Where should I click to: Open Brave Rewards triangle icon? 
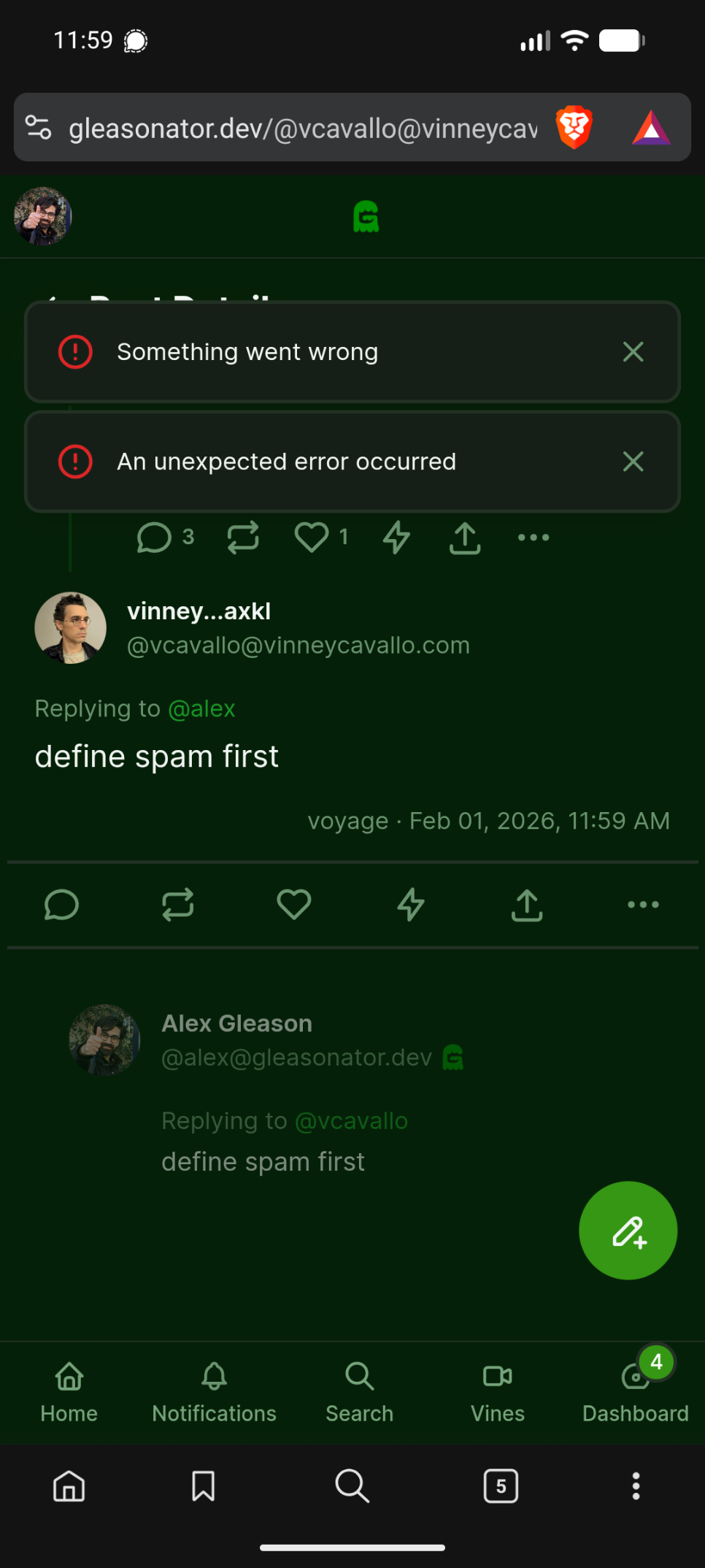[x=651, y=128]
